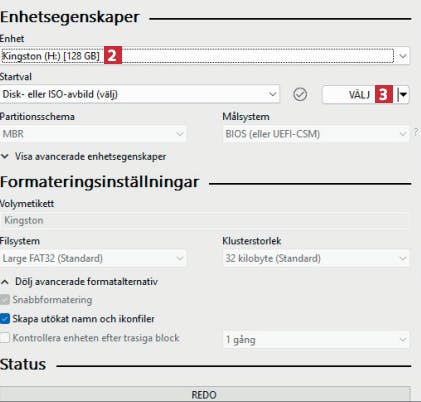Open the Klusterstorlek 32 kilobyte dropdown
This screenshot has width=421, height=402.
pos(316,258)
